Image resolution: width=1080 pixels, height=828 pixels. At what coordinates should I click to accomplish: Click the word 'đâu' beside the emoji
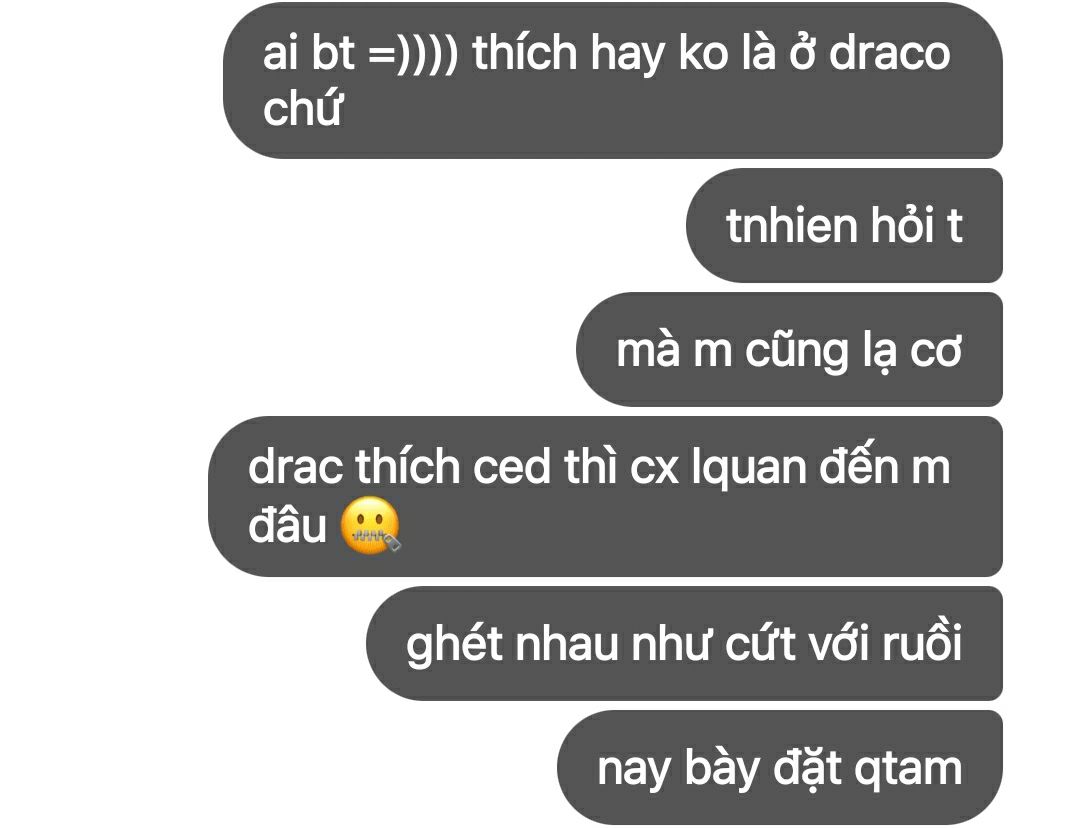(x=287, y=526)
